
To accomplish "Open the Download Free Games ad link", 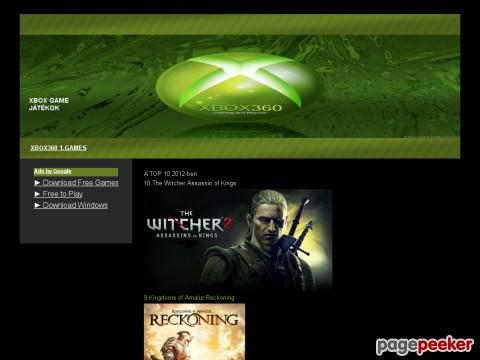I will (x=76, y=183).
